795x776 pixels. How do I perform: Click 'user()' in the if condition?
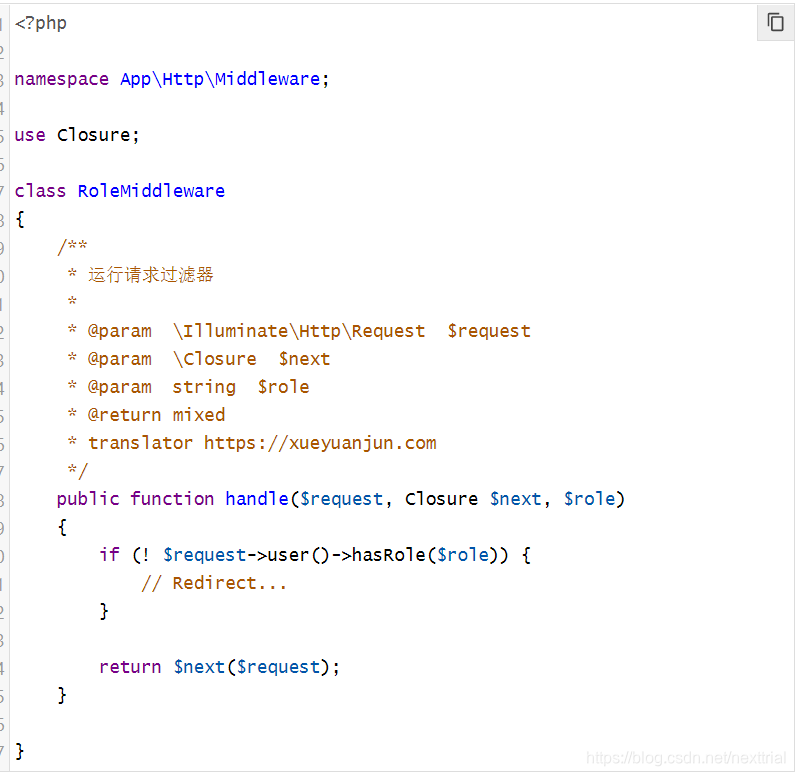[298, 556]
